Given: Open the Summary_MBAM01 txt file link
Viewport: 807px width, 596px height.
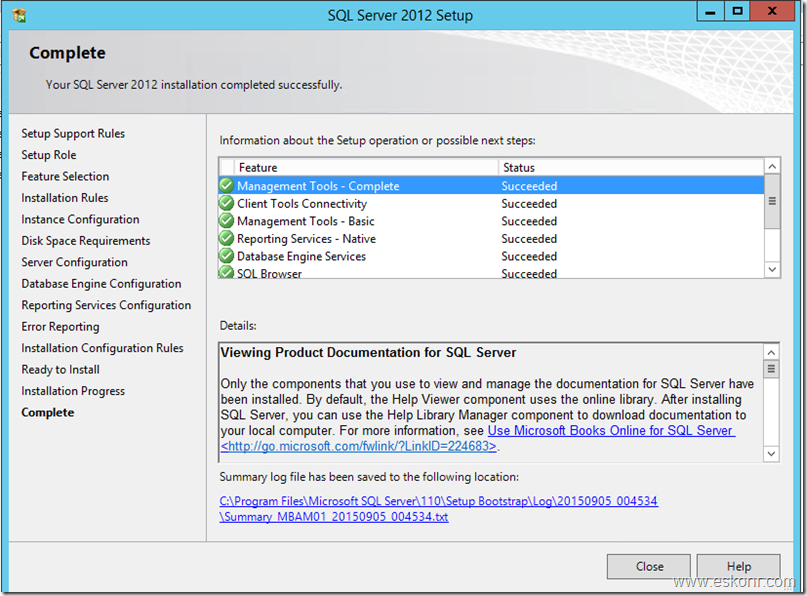Looking at the screenshot, I should point(334,517).
